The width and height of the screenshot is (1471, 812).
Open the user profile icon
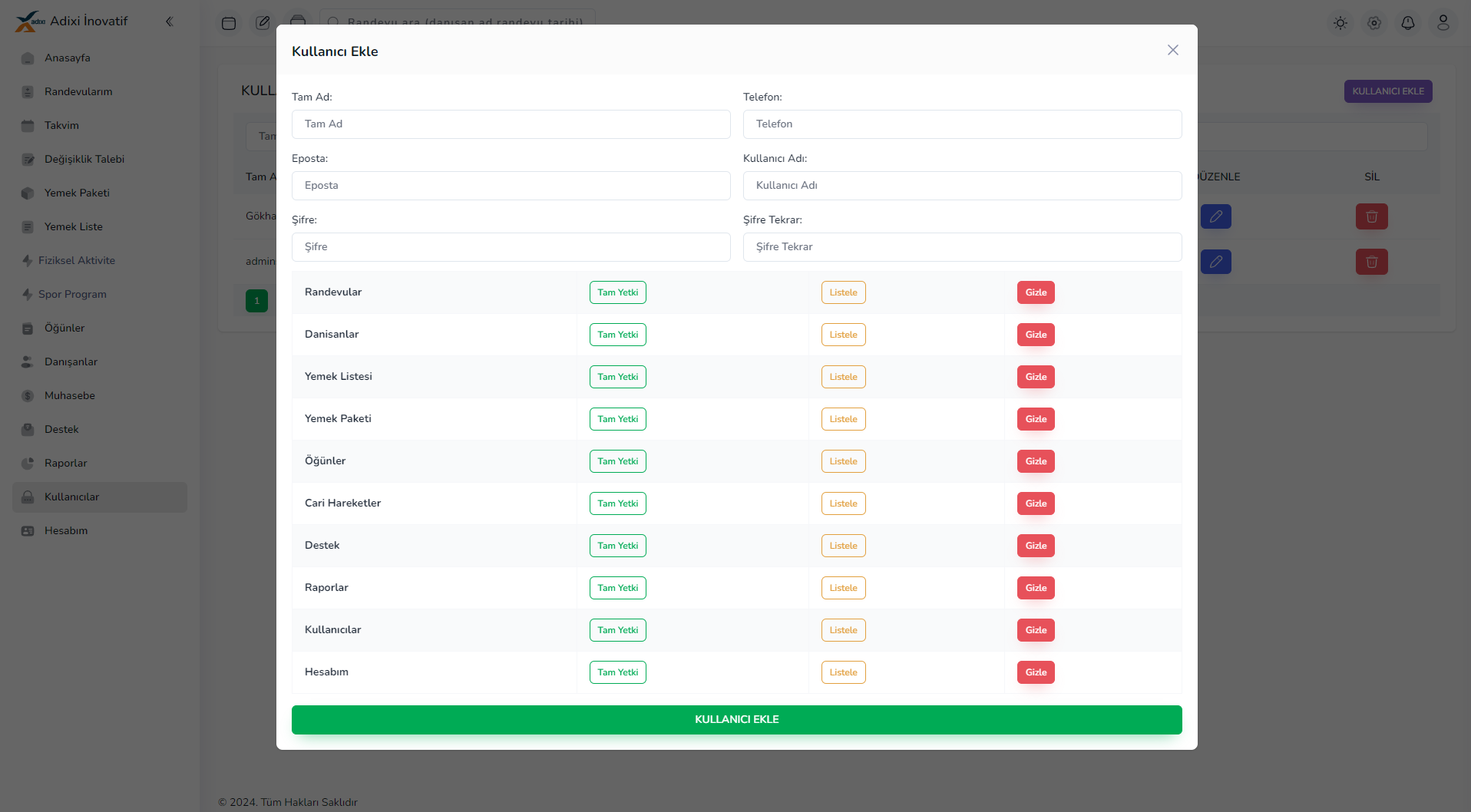(1443, 23)
